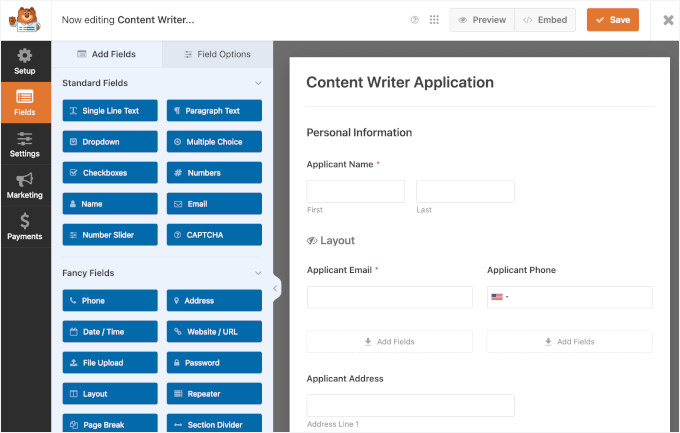Open the phone country flag dropdown
The image size is (680, 433).
coord(499,297)
